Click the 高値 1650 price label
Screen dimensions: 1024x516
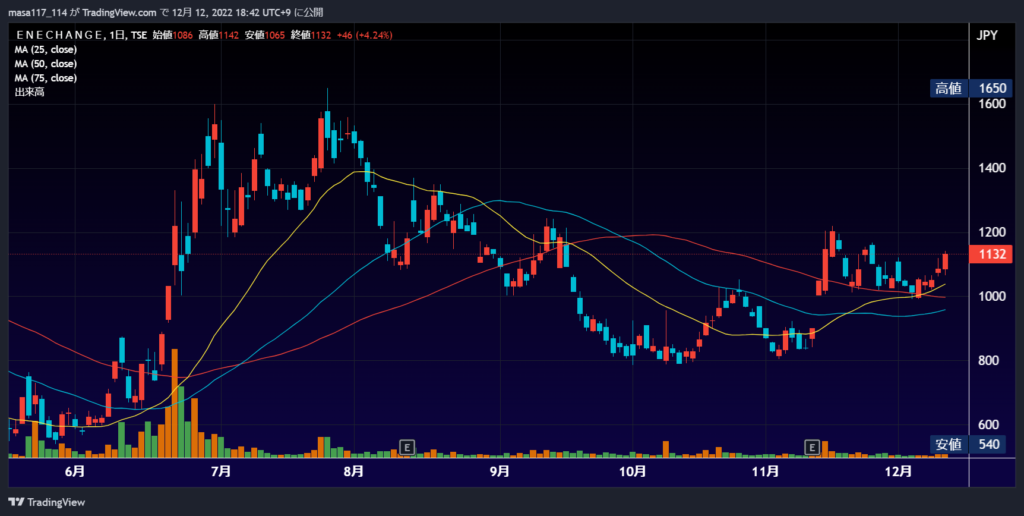pos(971,89)
